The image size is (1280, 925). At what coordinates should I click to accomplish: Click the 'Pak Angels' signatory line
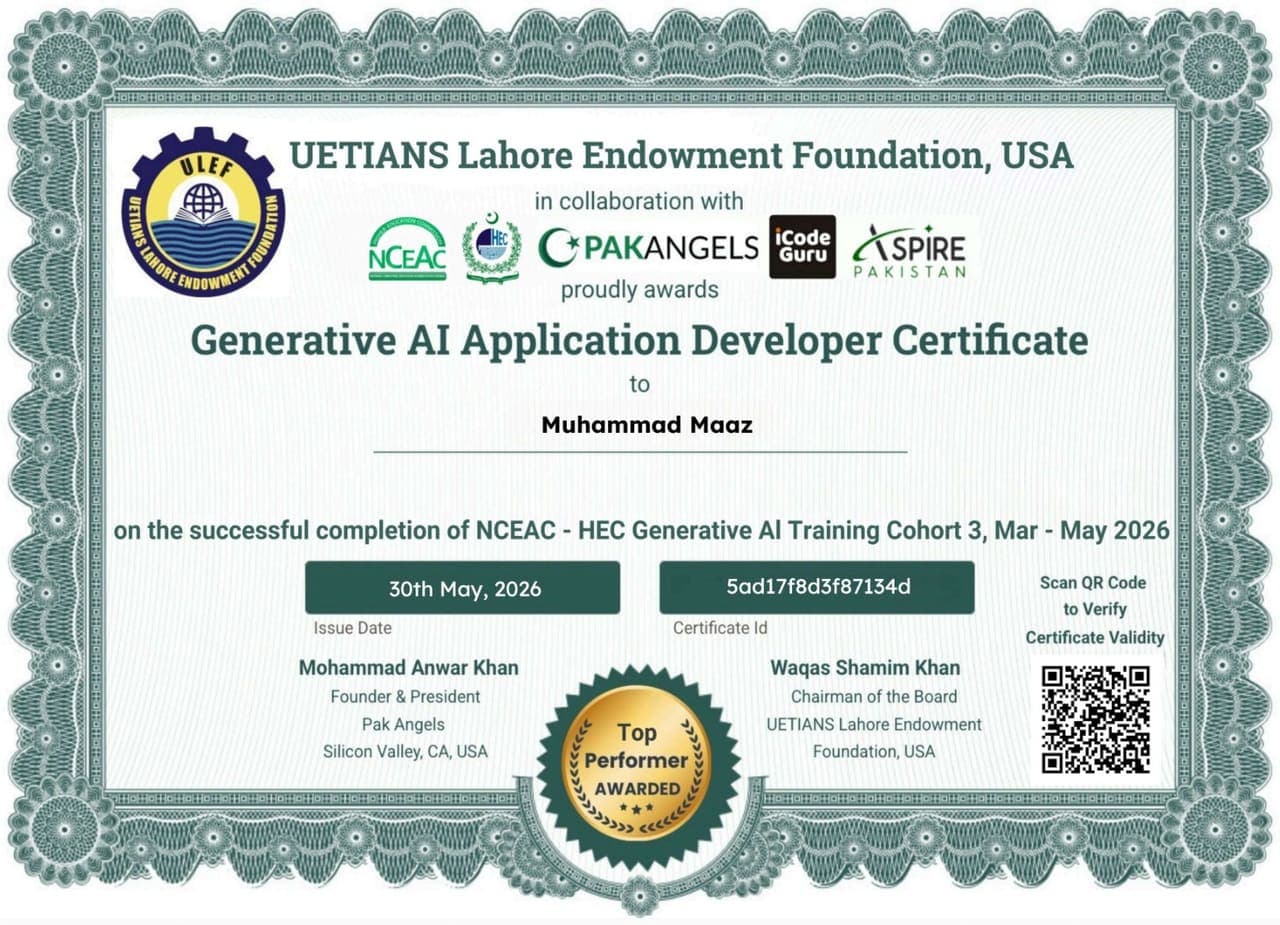(403, 724)
